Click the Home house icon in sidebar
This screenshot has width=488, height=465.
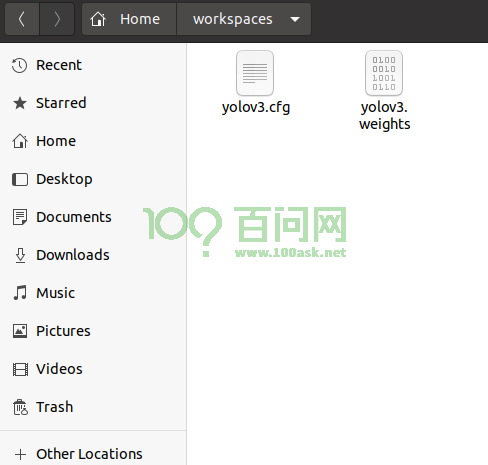(20, 141)
